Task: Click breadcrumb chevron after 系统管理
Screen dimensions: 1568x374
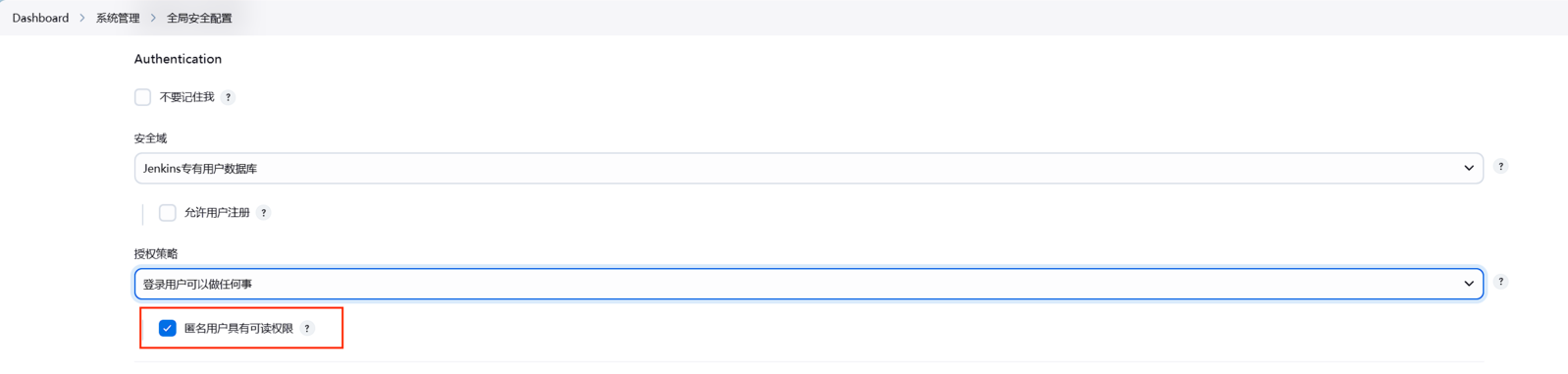Action: (x=153, y=18)
